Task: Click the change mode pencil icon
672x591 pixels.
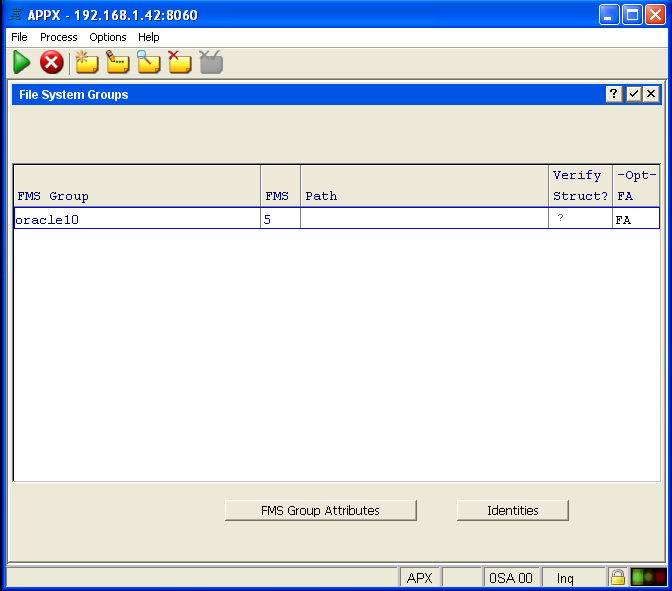Action: (118, 63)
